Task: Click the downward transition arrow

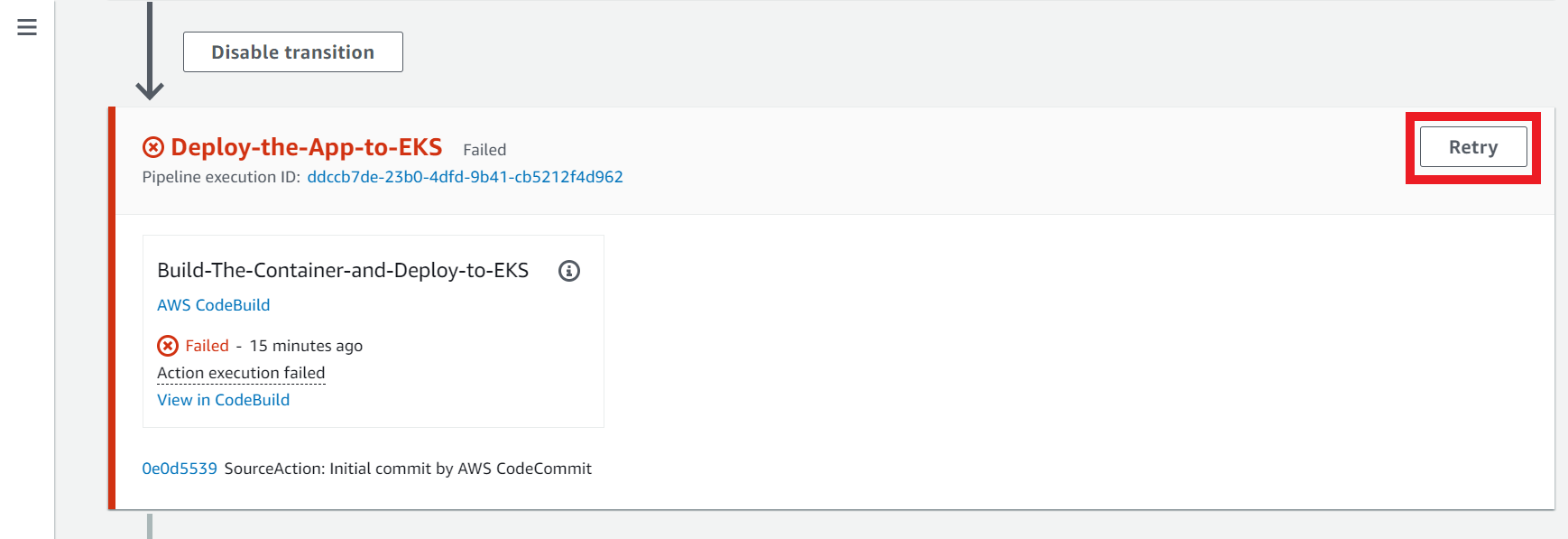Action: (x=150, y=51)
